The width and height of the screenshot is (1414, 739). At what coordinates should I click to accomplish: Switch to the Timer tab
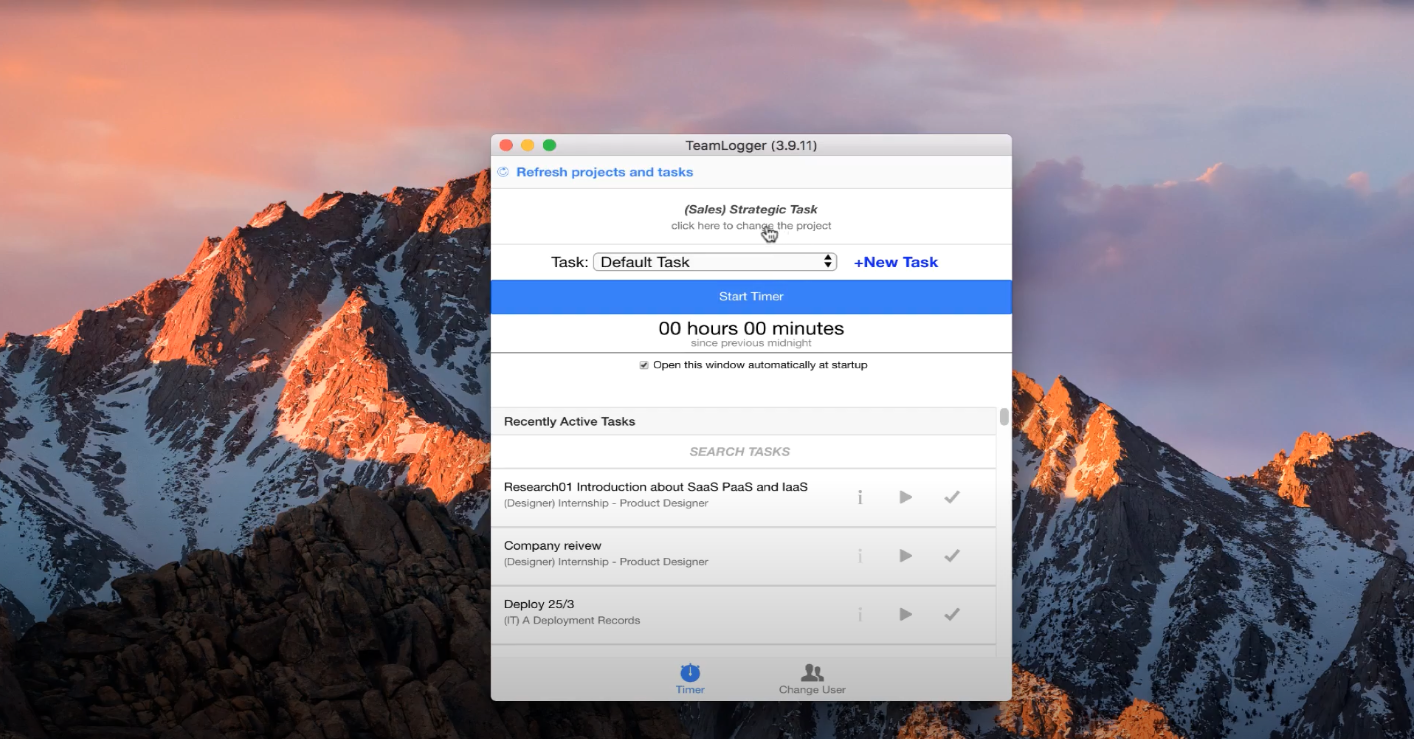click(x=690, y=678)
